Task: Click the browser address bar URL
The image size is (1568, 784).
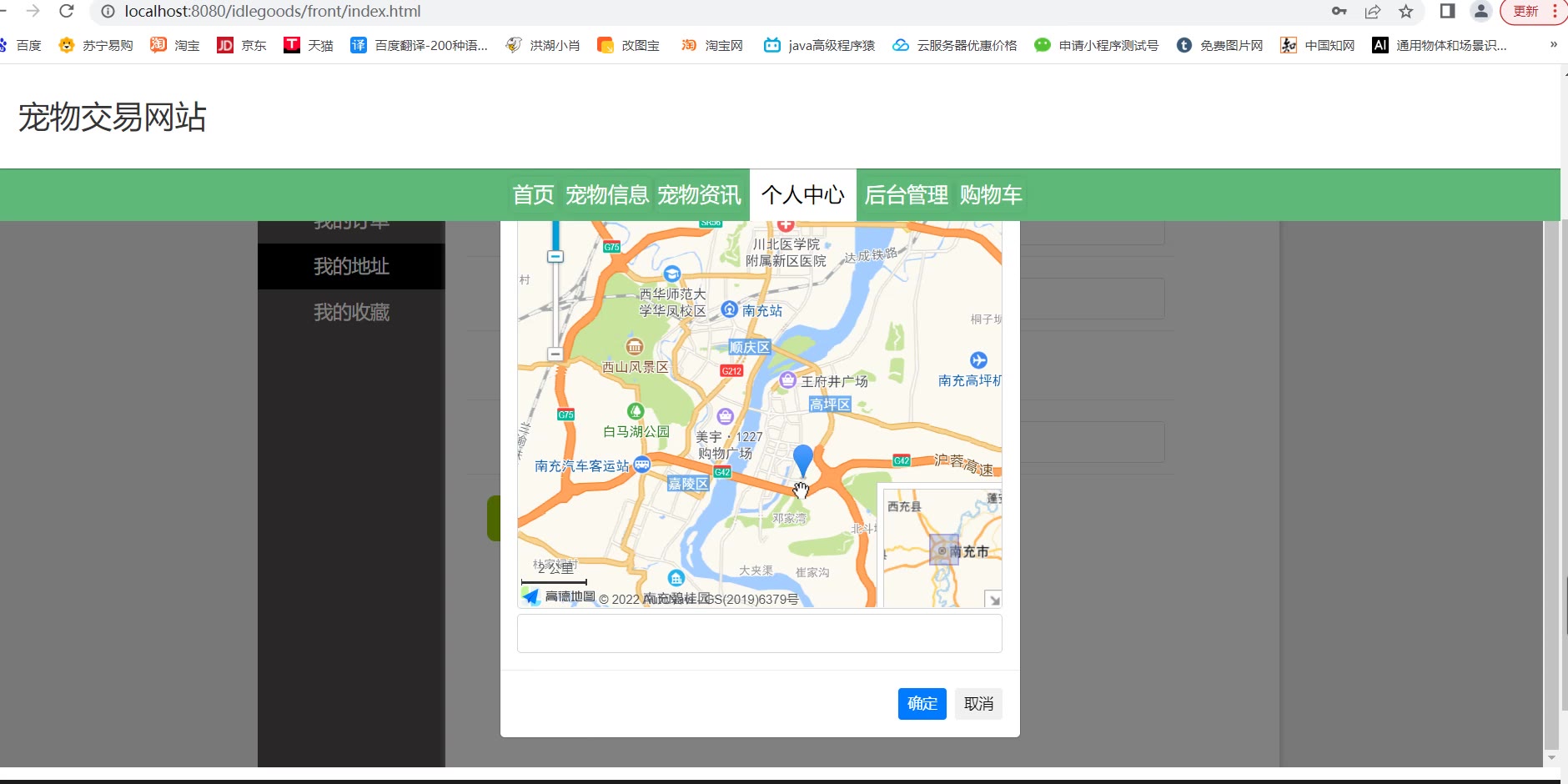Action: tap(273, 12)
